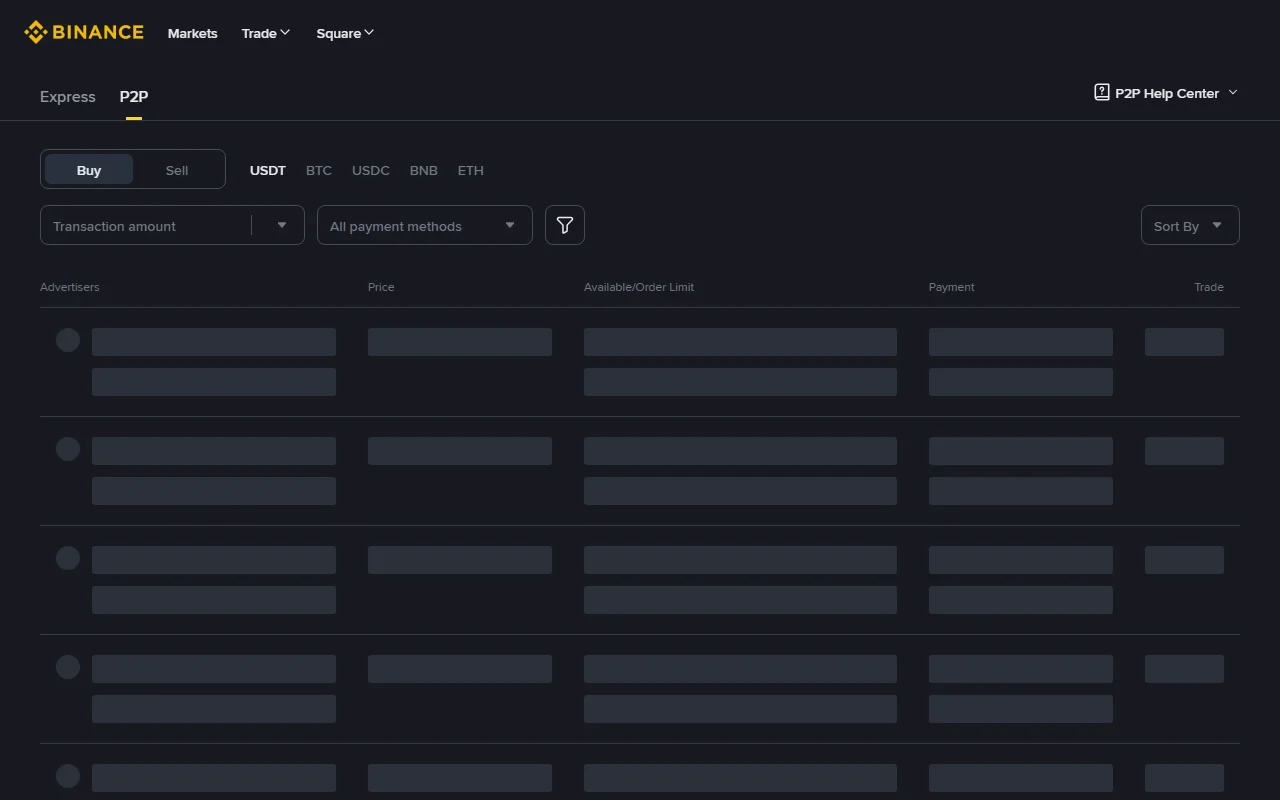
Task: Expand the Trade menu
Action: (266, 33)
